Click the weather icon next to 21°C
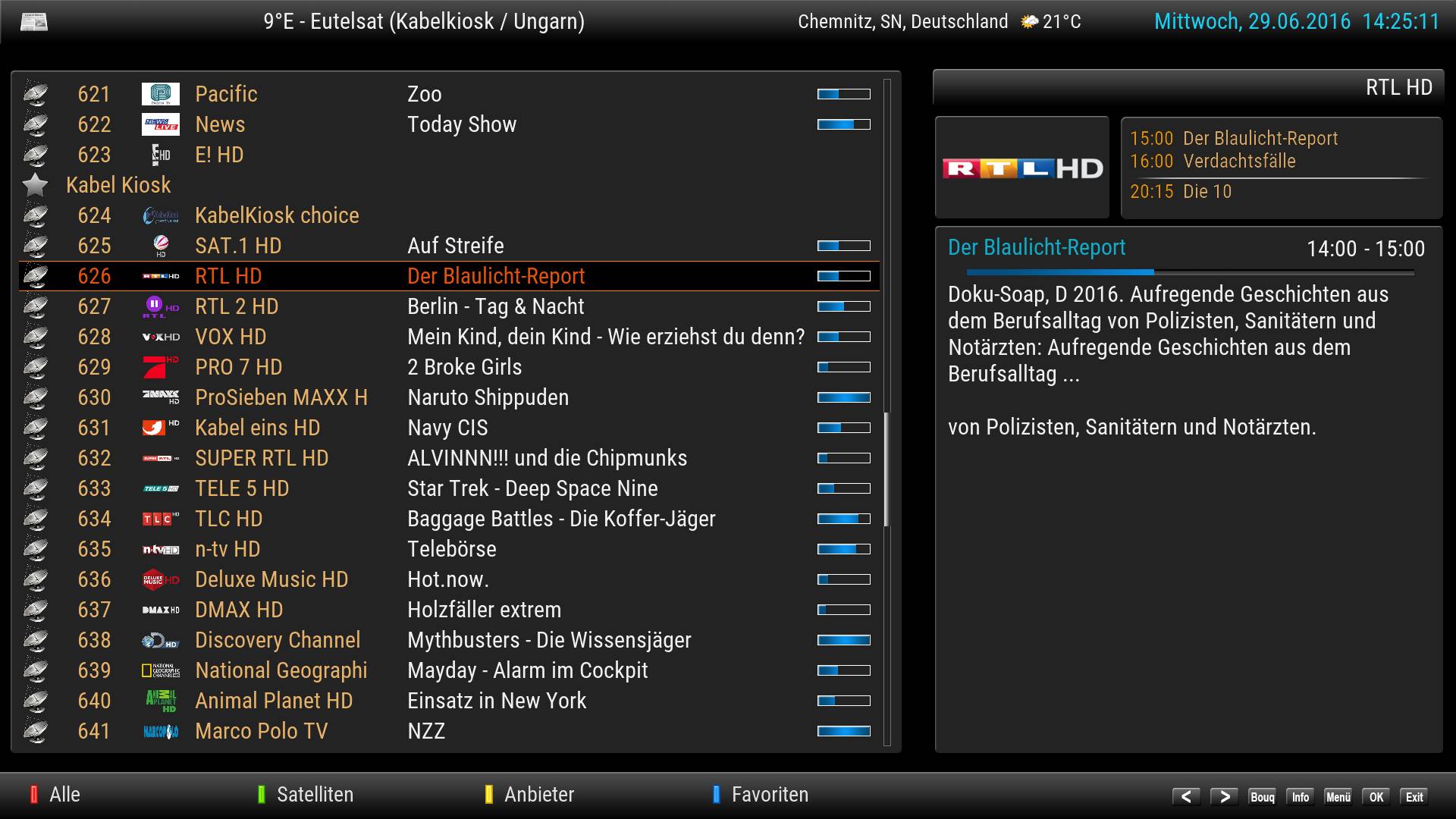 (1029, 22)
